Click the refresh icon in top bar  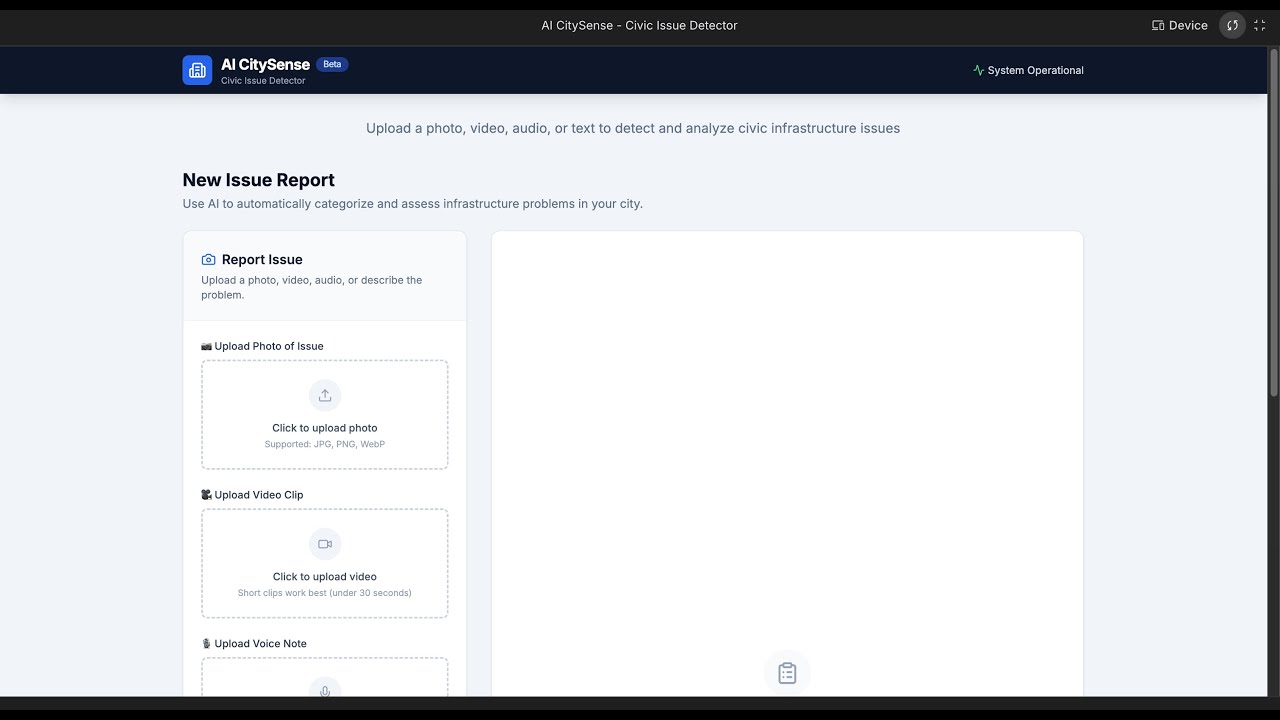click(1232, 25)
